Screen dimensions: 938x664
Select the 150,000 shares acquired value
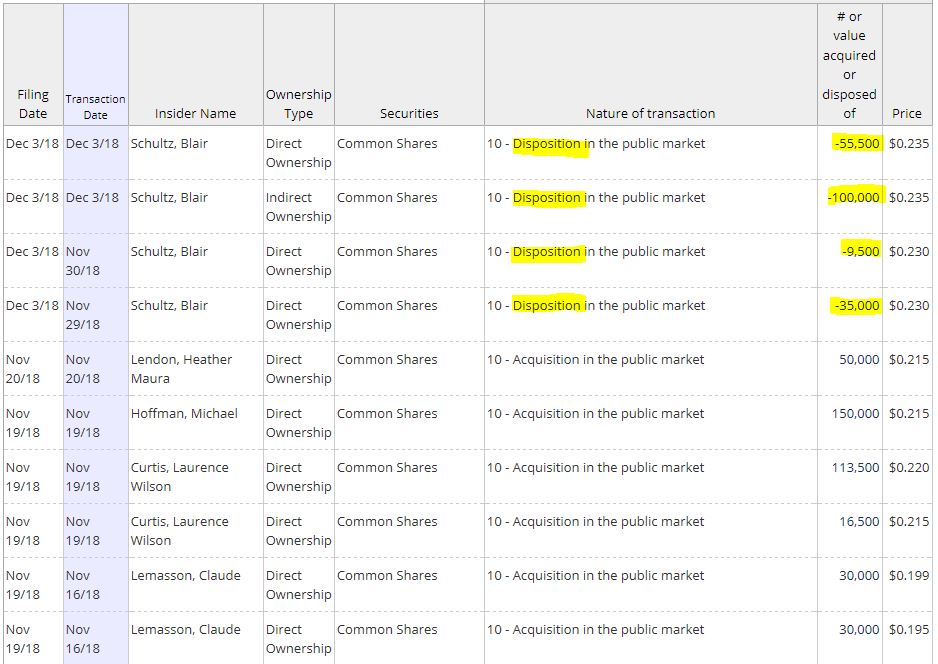click(x=856, y=414)
